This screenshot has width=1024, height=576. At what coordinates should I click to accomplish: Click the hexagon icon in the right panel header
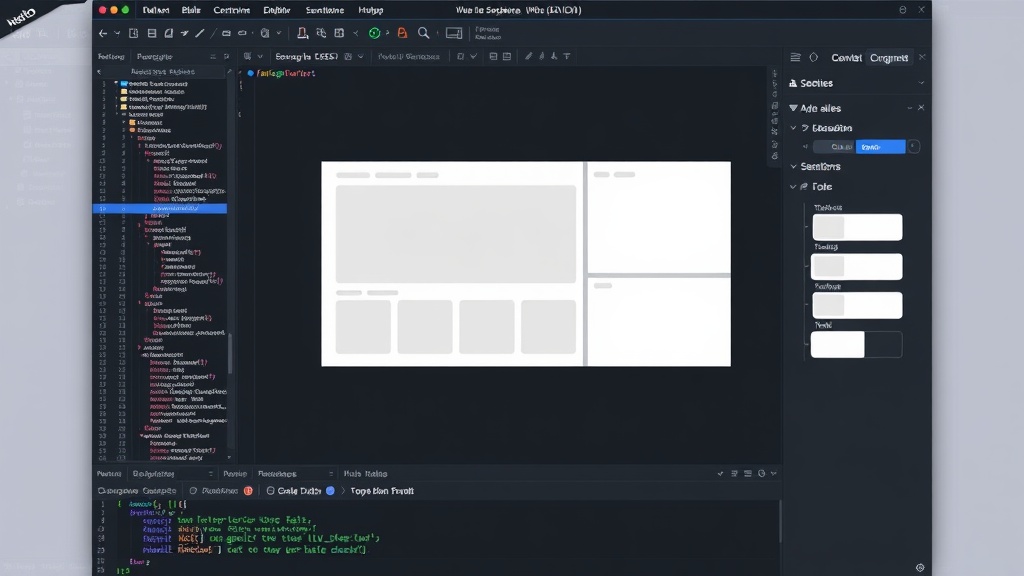pos(814,57)
